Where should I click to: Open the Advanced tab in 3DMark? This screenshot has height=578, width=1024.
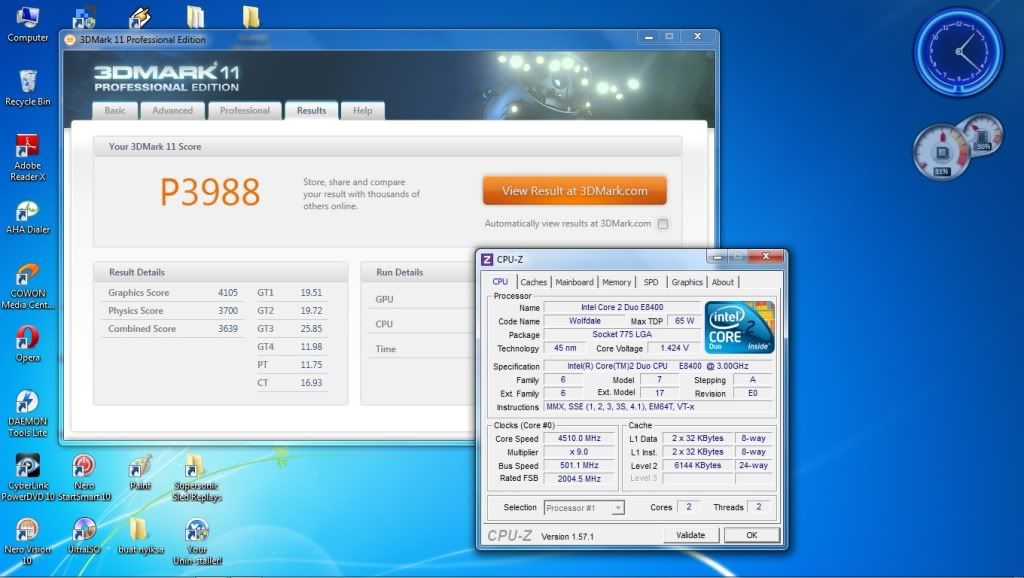pyautogui.click(x=172, y=110)
